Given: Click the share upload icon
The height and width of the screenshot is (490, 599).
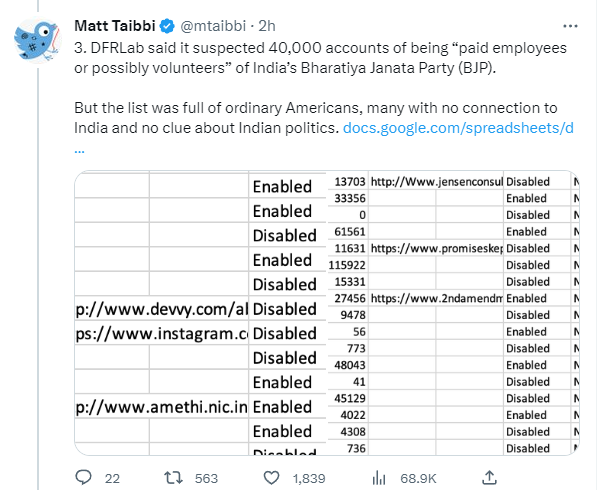Looking at the screenshot, I should click(x=489, y=477).
